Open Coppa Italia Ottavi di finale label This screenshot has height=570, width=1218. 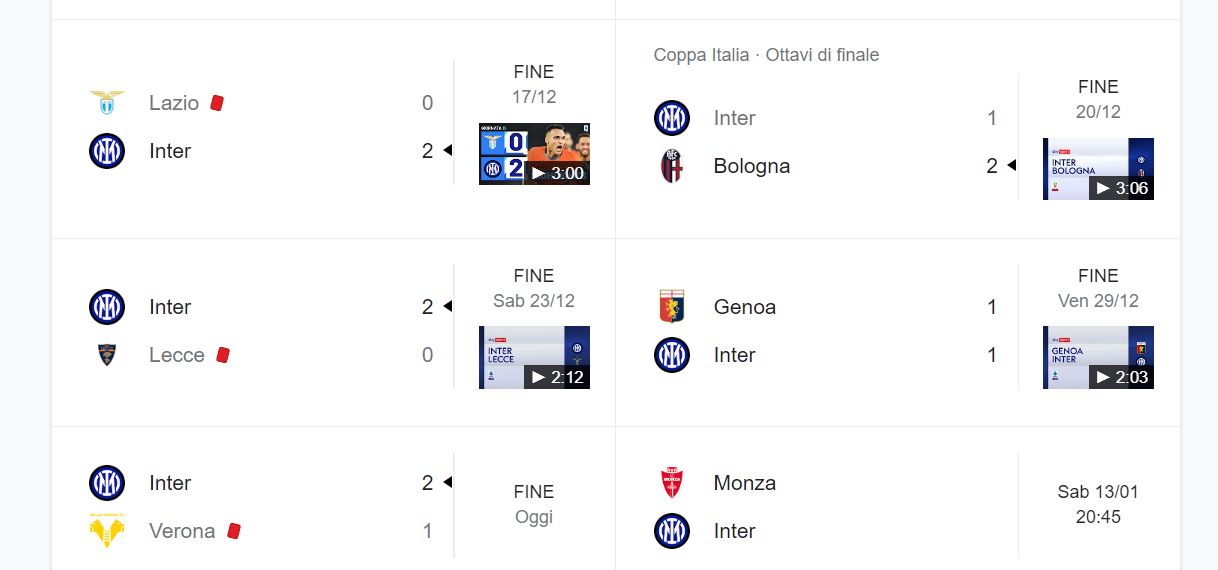click(x=766, y=55)
